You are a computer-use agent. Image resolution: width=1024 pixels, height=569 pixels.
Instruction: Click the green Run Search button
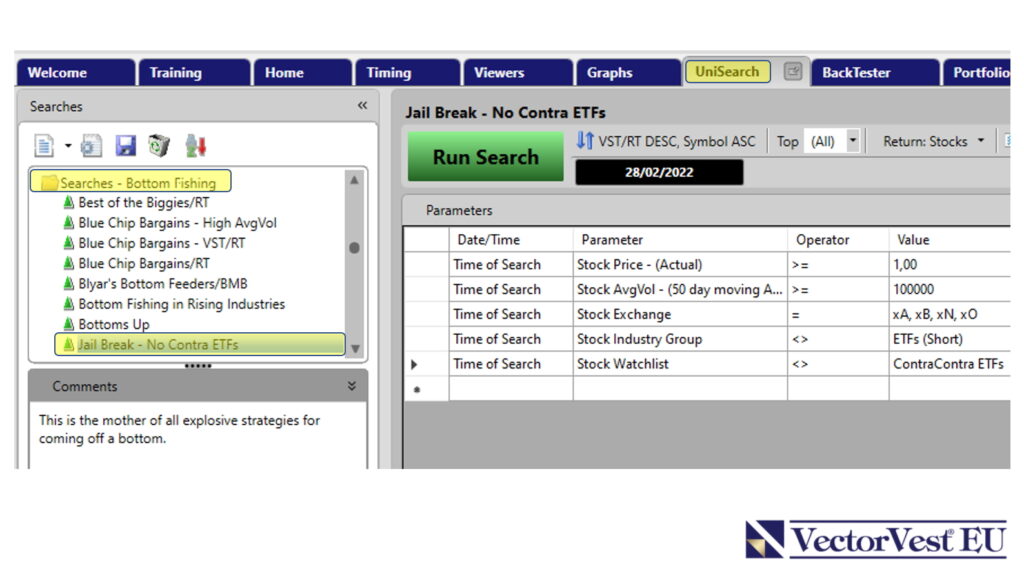click(486, 157)
